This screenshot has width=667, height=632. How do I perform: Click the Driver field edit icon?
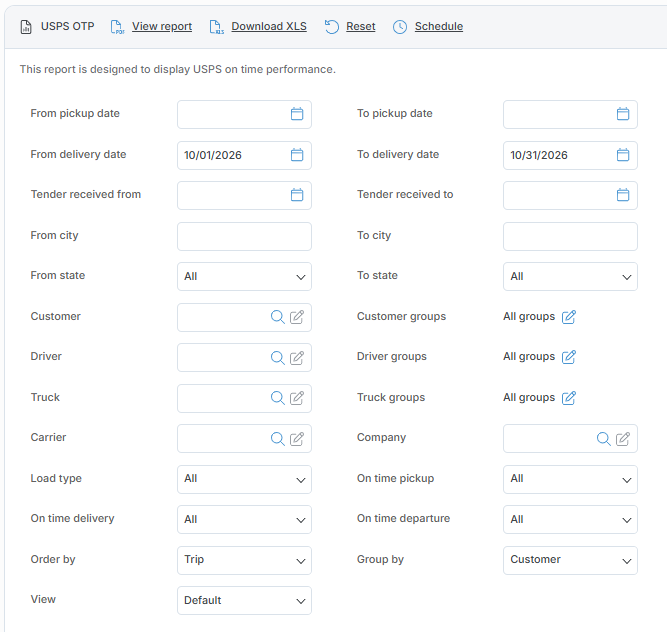click(x=297, y=358)
